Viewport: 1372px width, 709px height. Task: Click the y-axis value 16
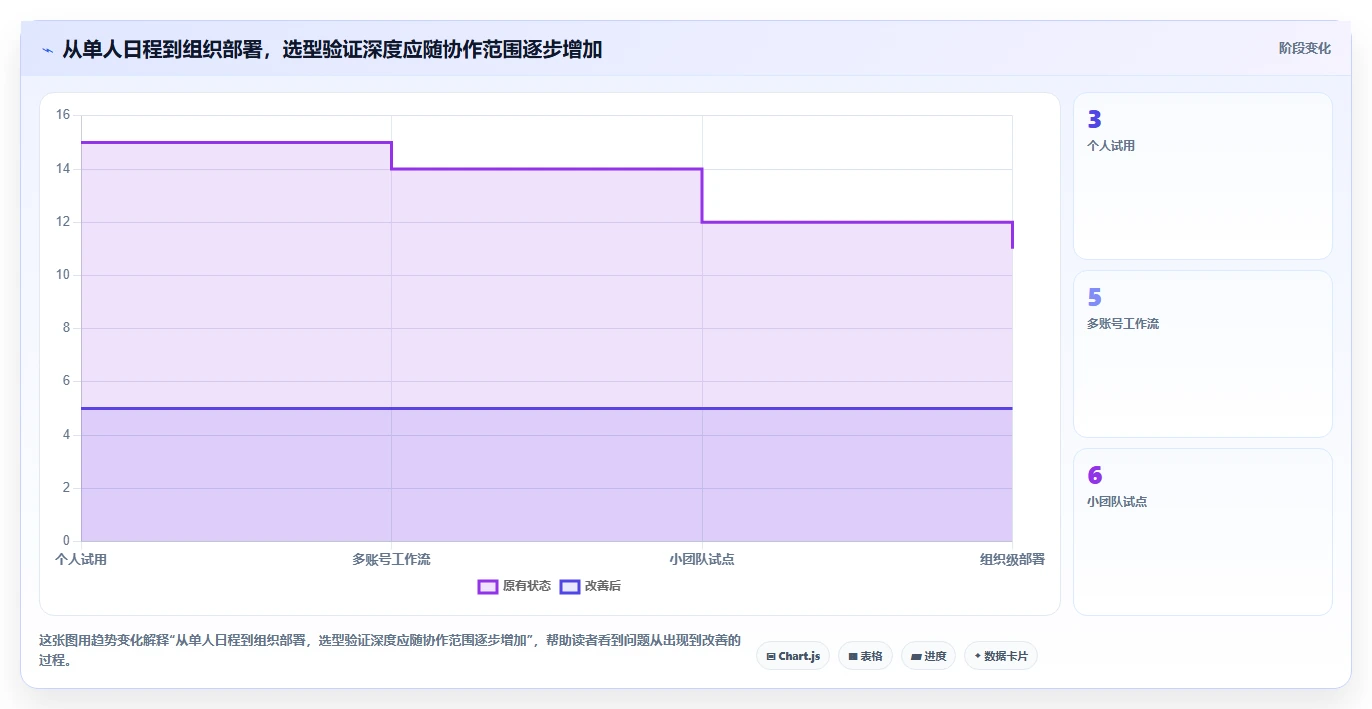point(63,115)
